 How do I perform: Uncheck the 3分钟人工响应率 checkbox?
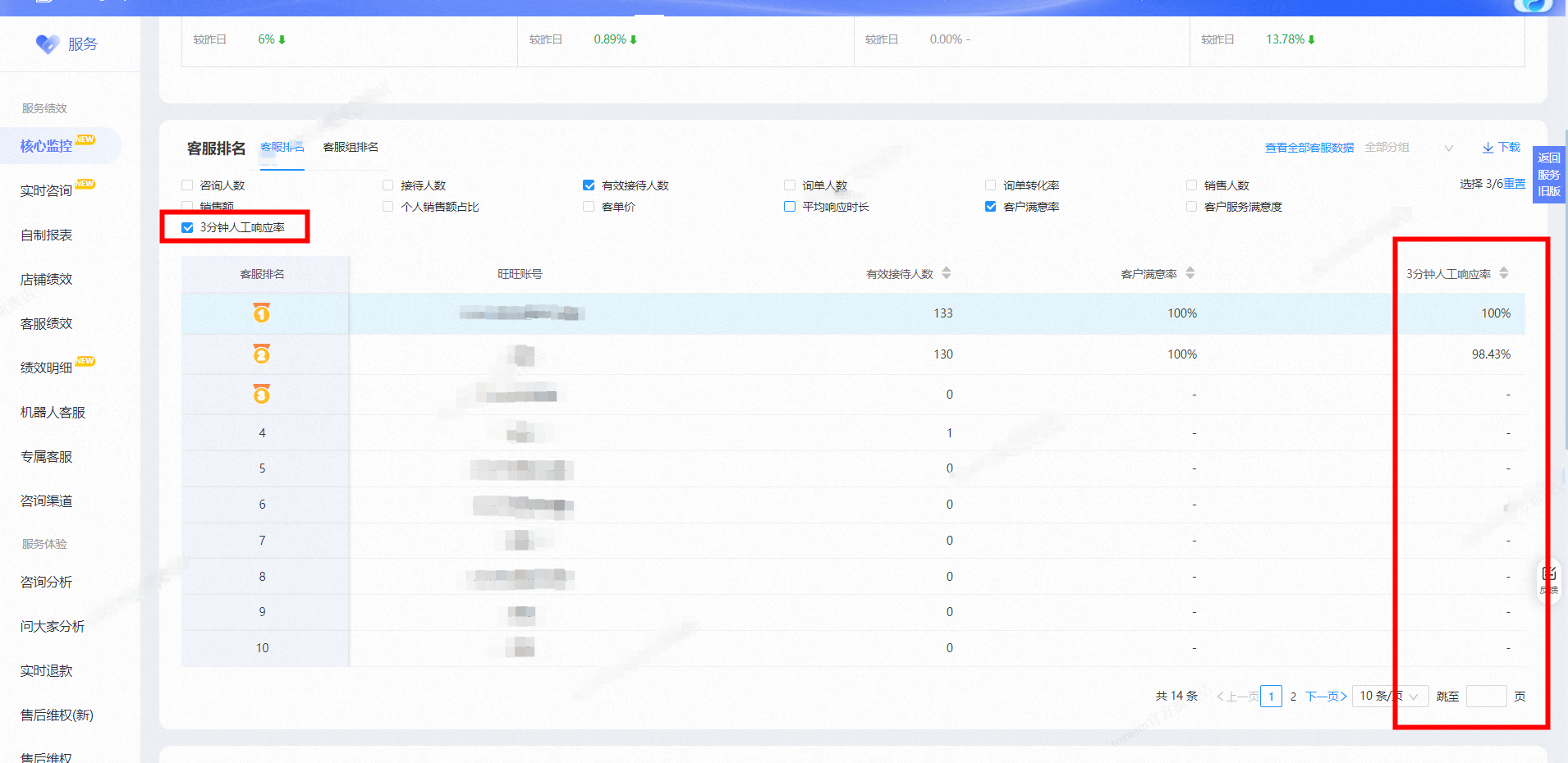pyautogui.click(x=187, y=228)
